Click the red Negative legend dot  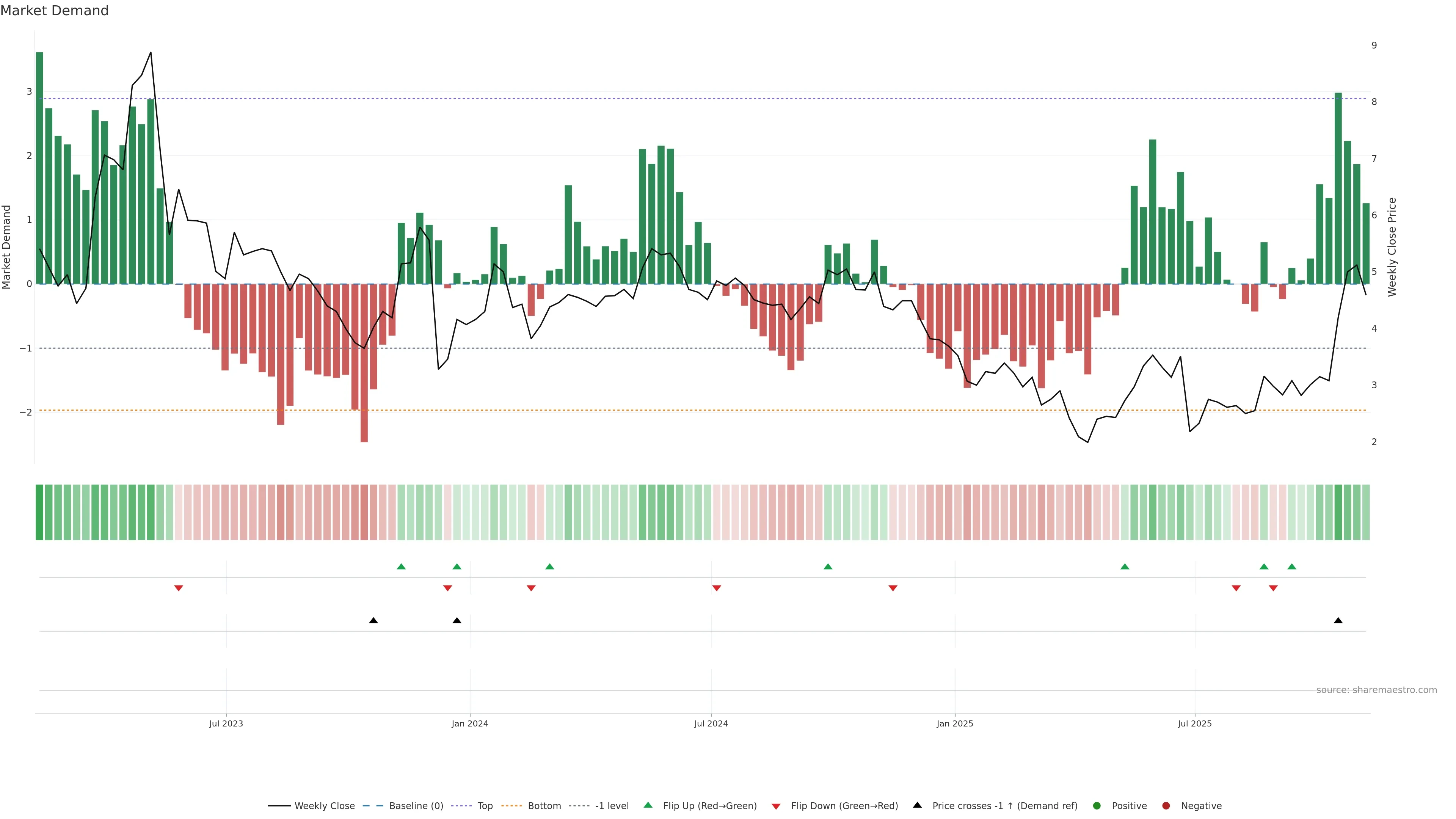coord(1166,806)
